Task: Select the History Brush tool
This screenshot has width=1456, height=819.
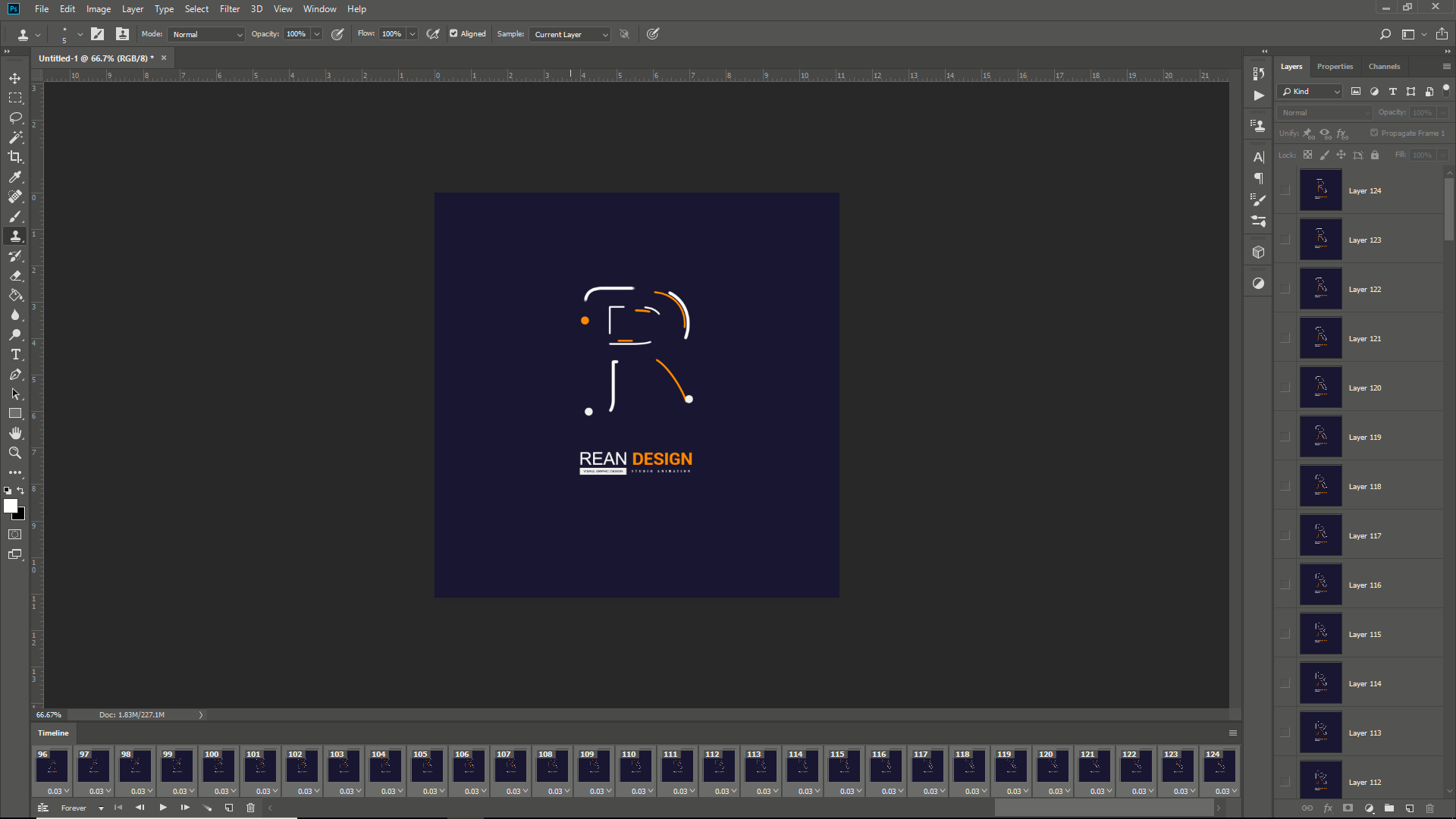Action: [x=15, y=256]
